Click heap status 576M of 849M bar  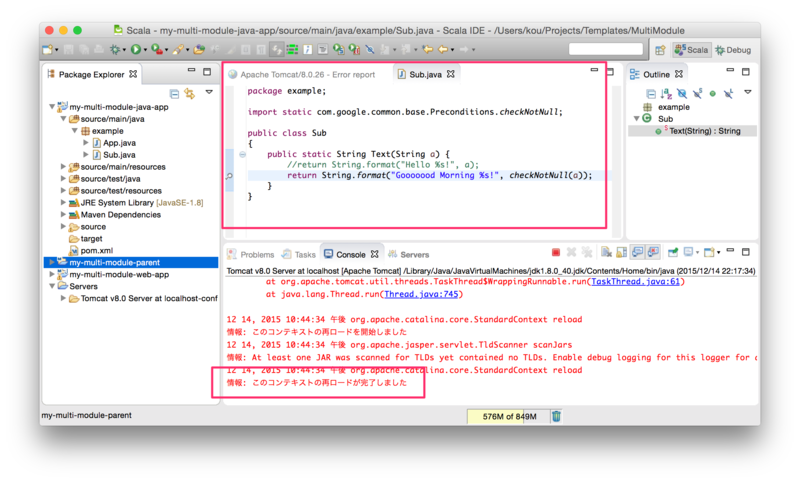click(508, 417)
